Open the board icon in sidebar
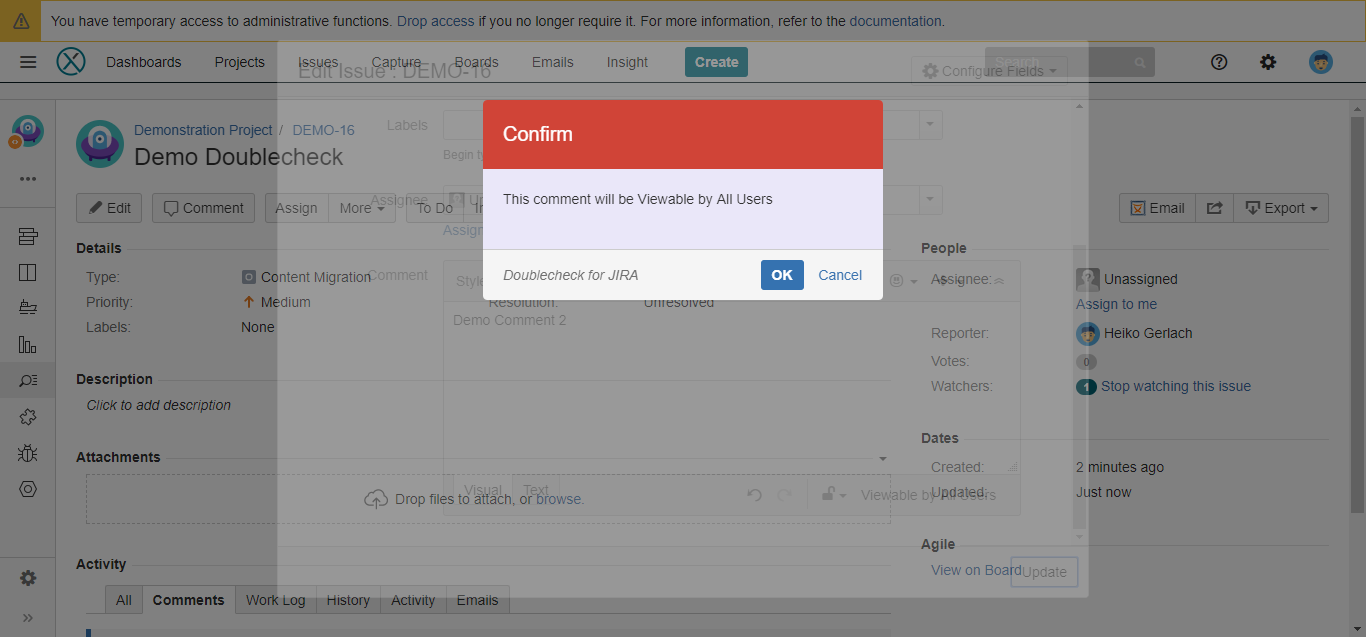The width and height of the screenshot is (1366, 637). pyautogui.click(x=28, y=273)
